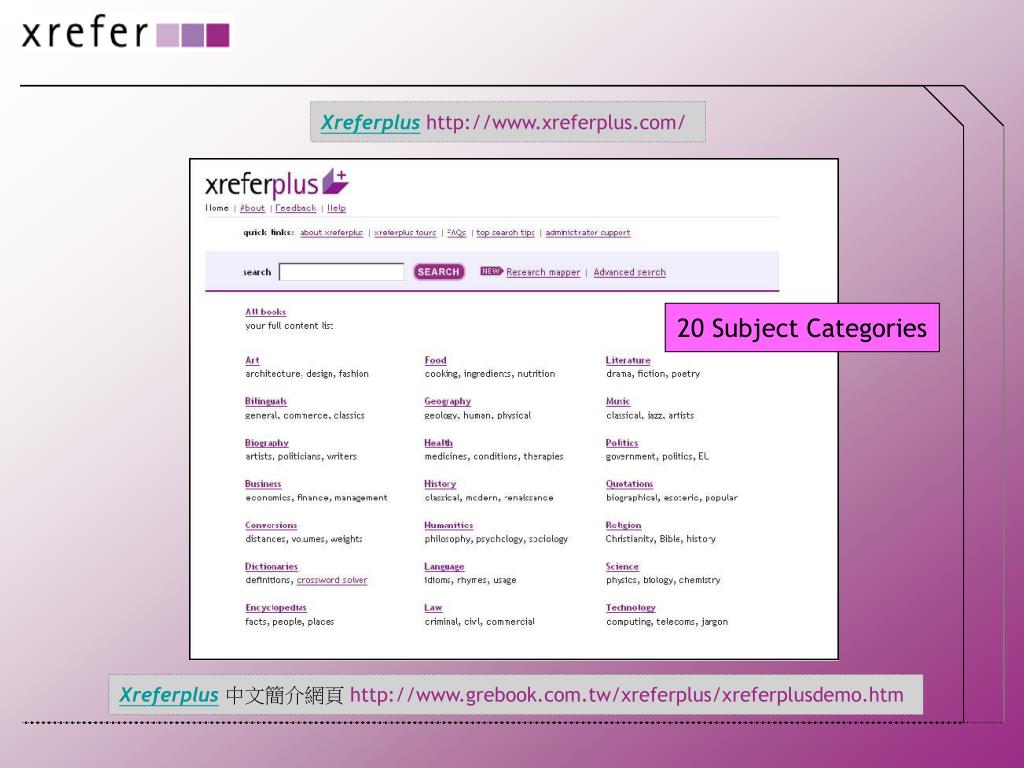Click the www.xreferplus.com URL text
The image size is (1024, 768).
pos(556,122)
